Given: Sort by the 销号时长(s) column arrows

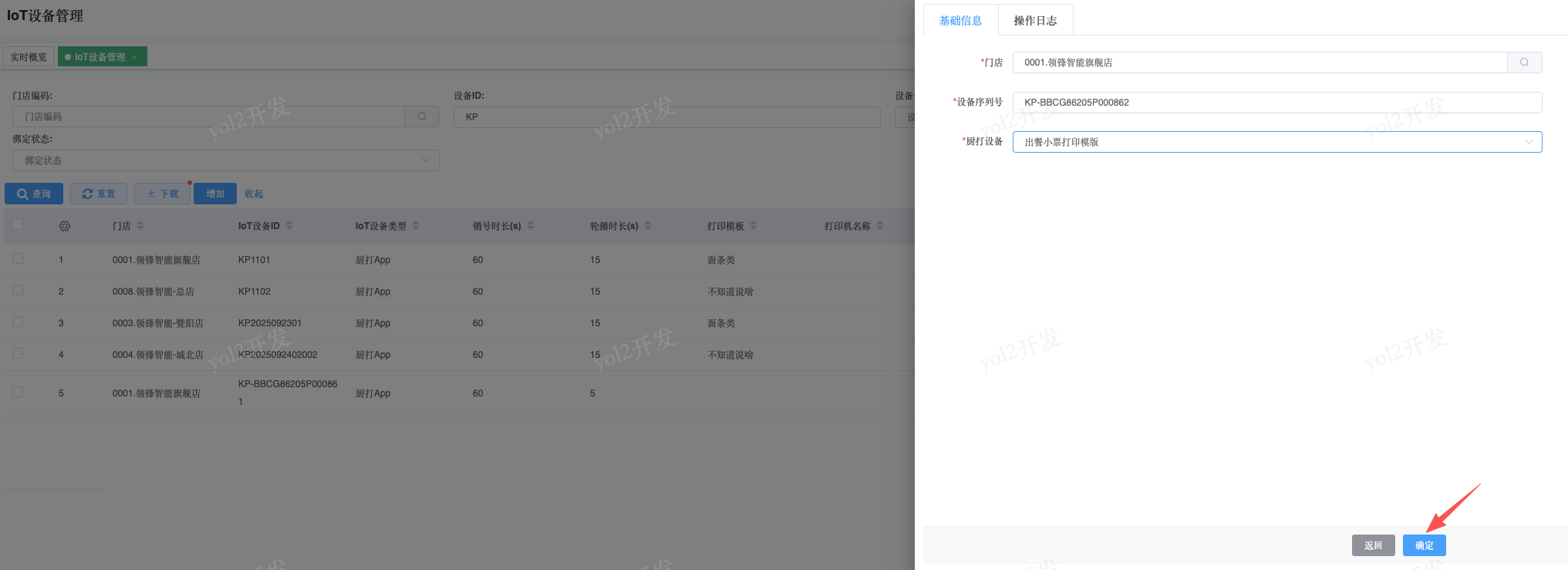Looking at the screenshot, I should click(x=531, y=226).
